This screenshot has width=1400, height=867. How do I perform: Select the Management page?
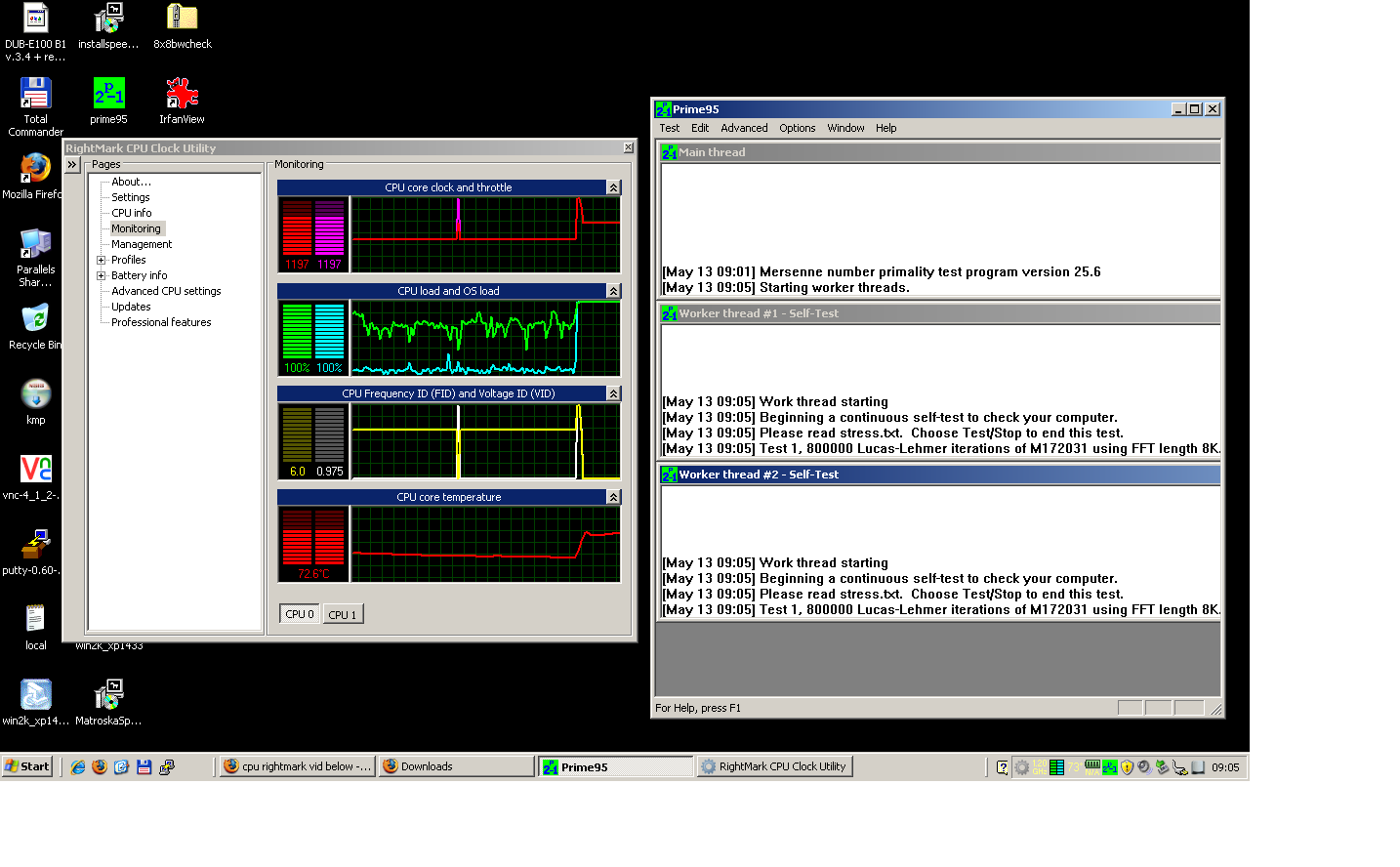[x=142, y=244]
